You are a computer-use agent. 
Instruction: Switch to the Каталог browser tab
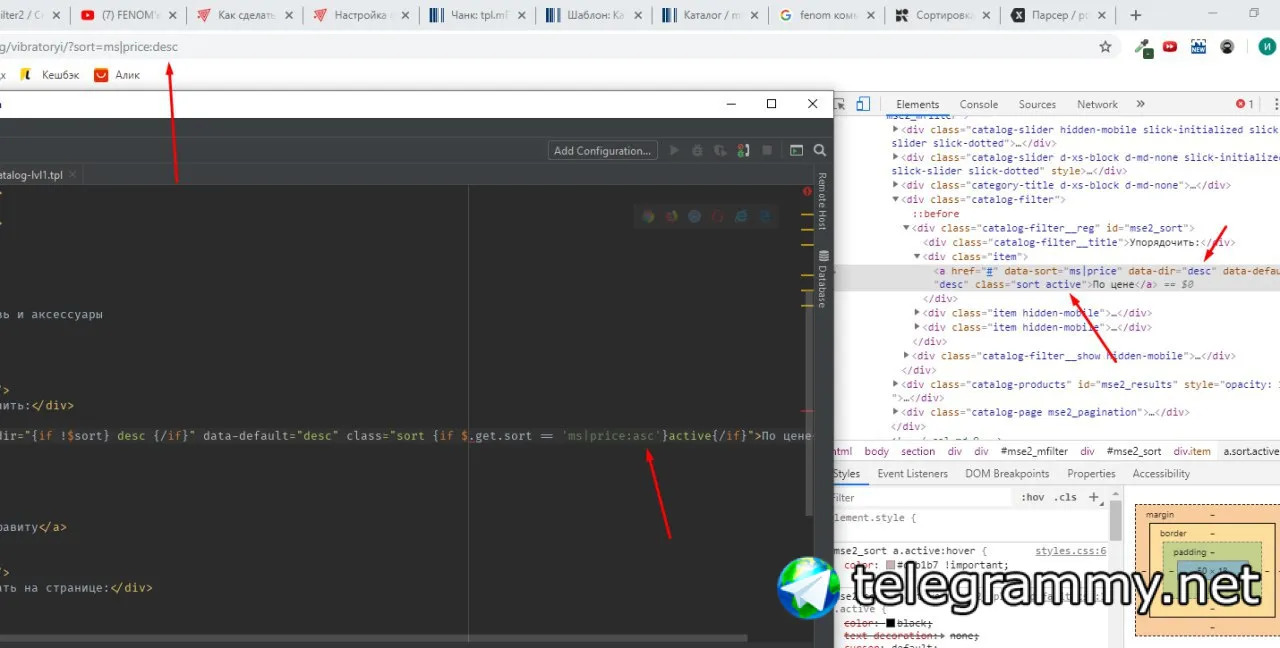tap(710, 15)
